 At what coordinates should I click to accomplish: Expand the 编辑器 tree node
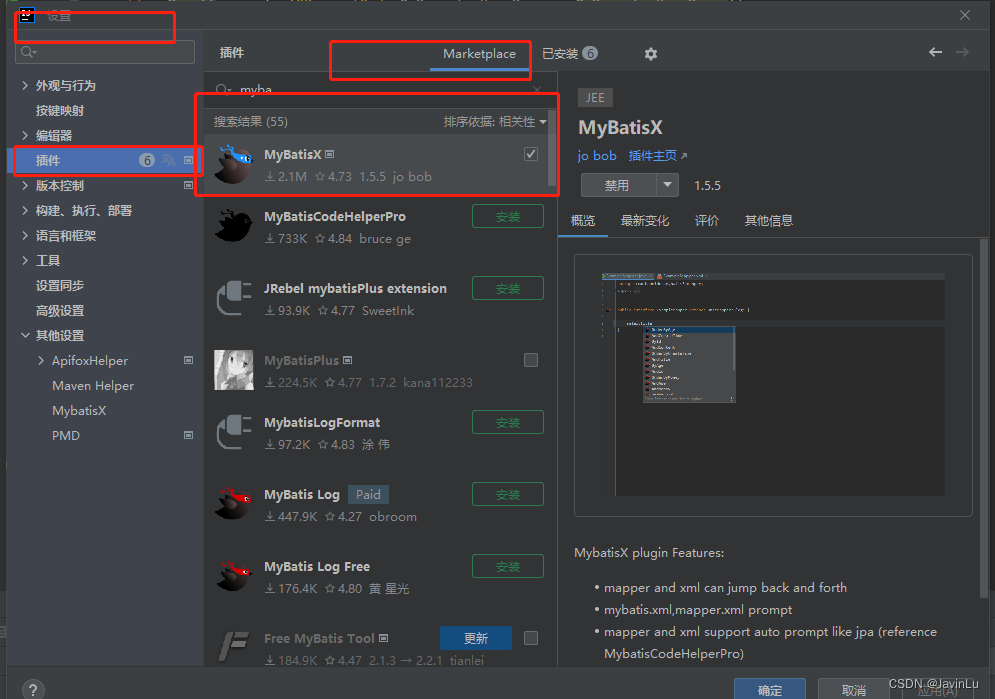coord(25,135)
